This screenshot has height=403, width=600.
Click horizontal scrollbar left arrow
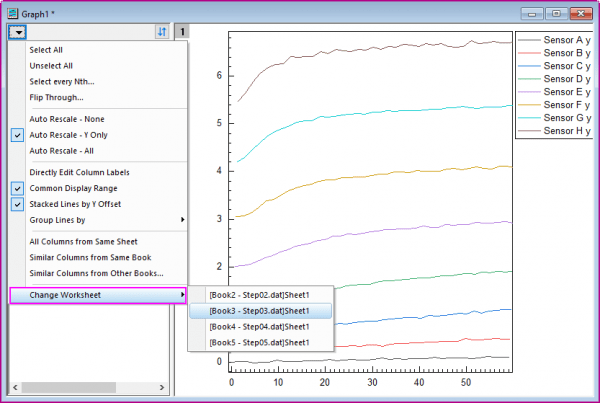click(x=15, y=387)
